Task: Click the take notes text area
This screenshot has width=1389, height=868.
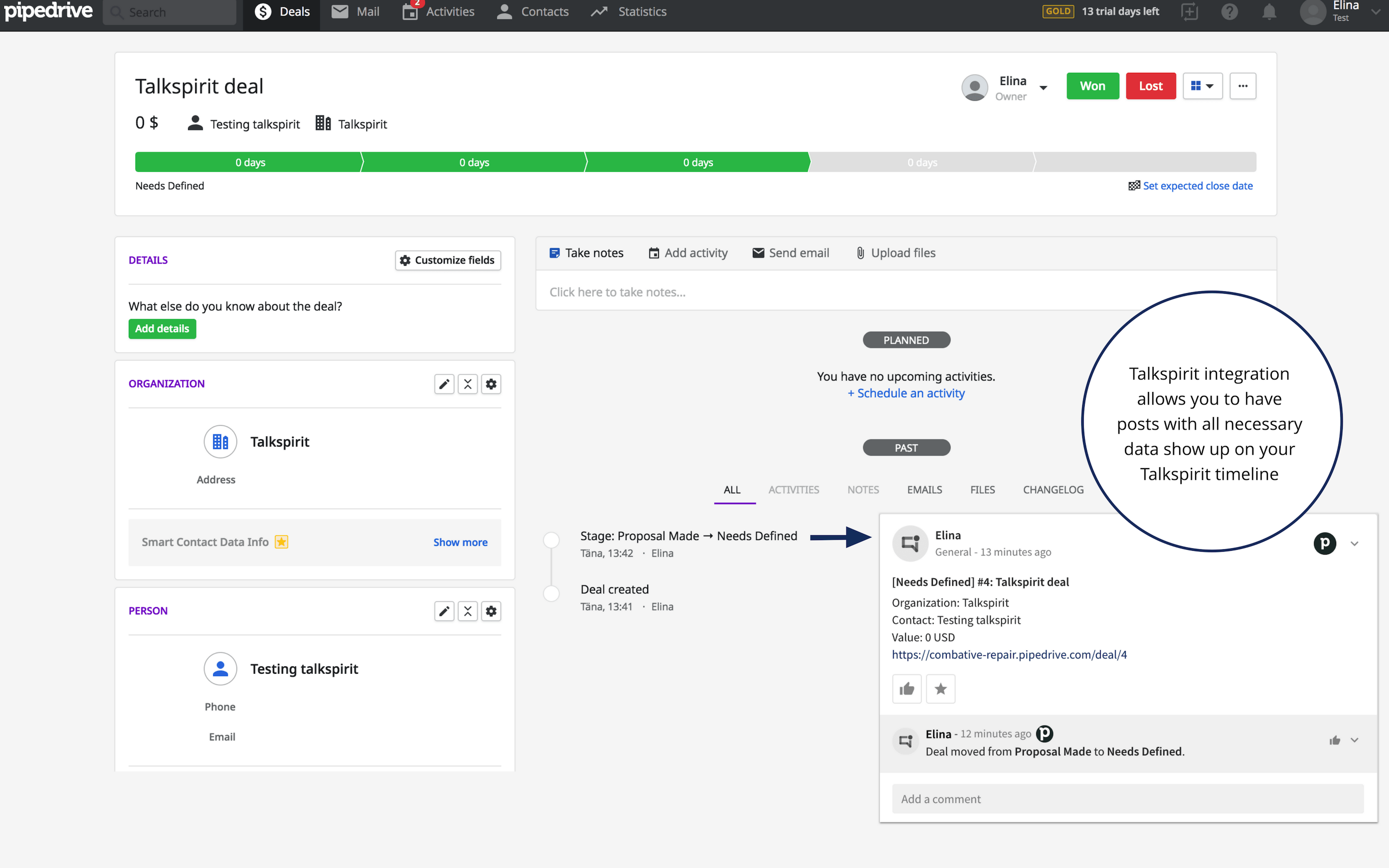Action: (x=906, y=292)
